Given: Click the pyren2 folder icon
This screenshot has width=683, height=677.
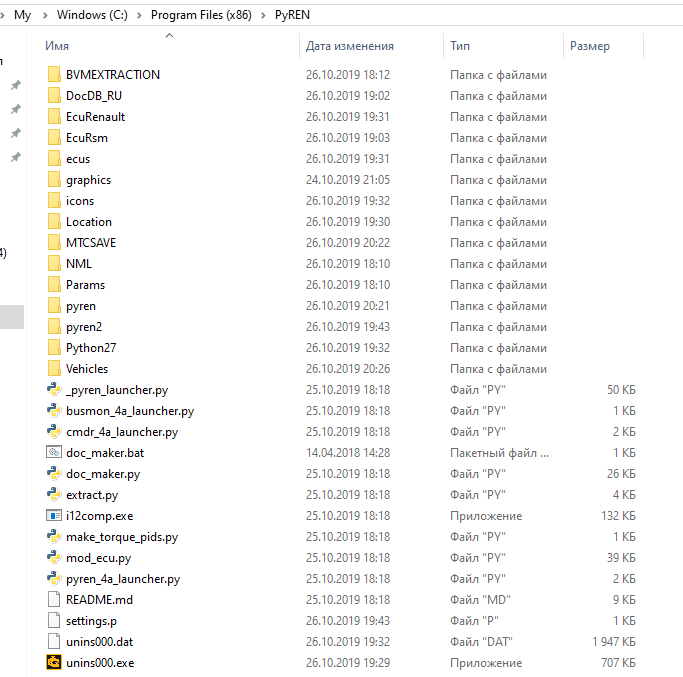Looking at the screenshot, I should tap(54, 327).
